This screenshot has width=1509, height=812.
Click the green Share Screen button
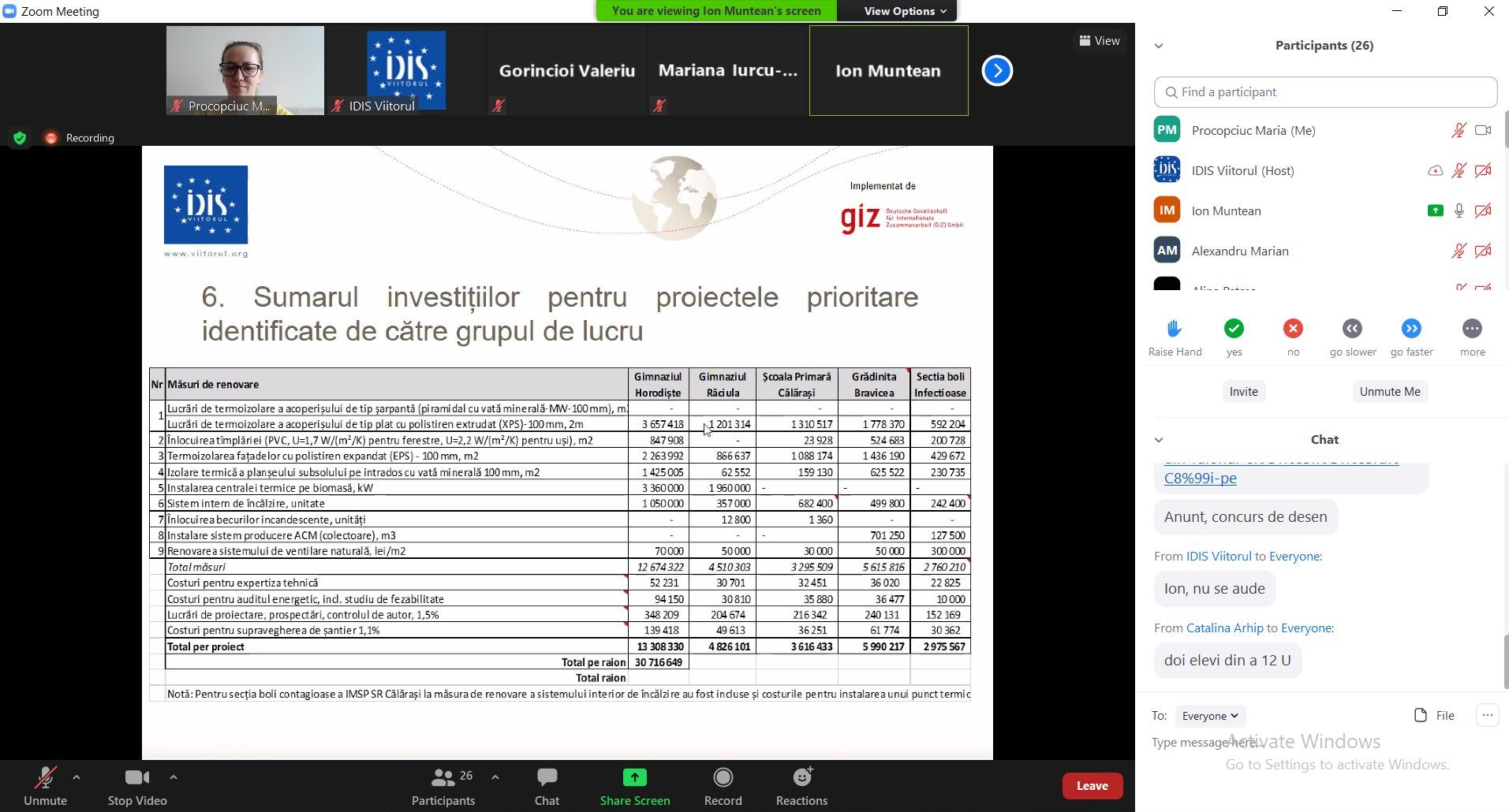(635, 786)
